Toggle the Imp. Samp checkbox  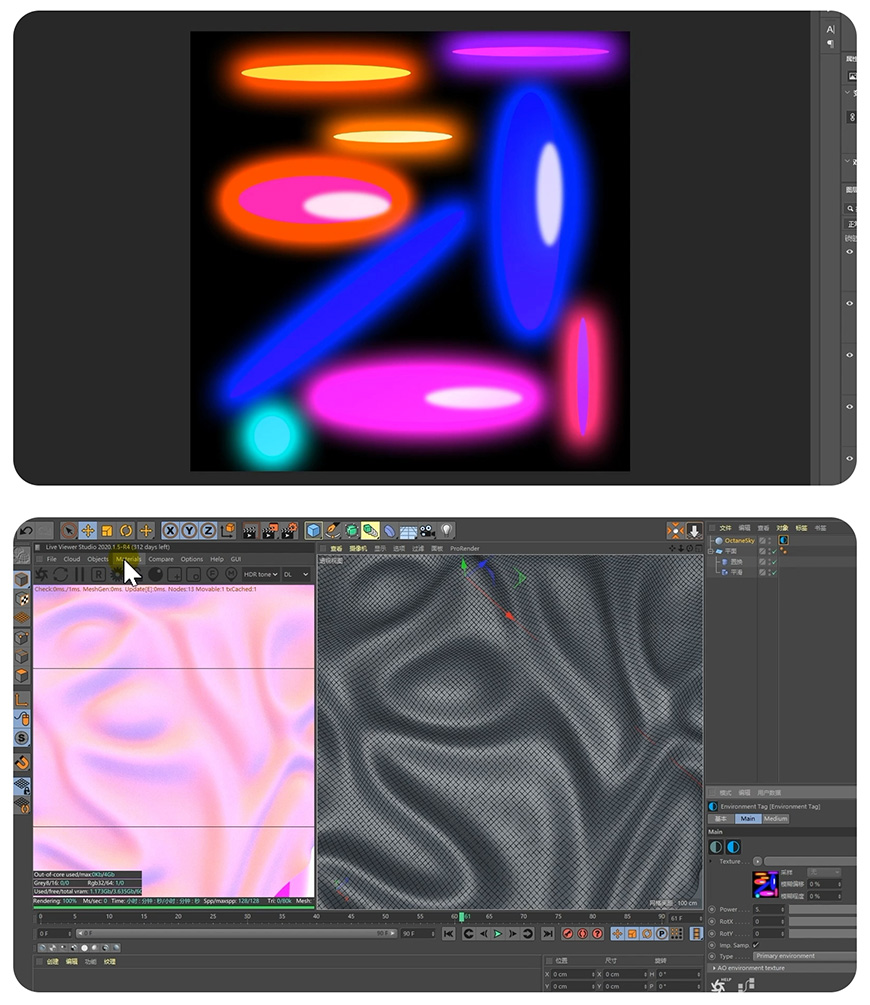point(756,945)
